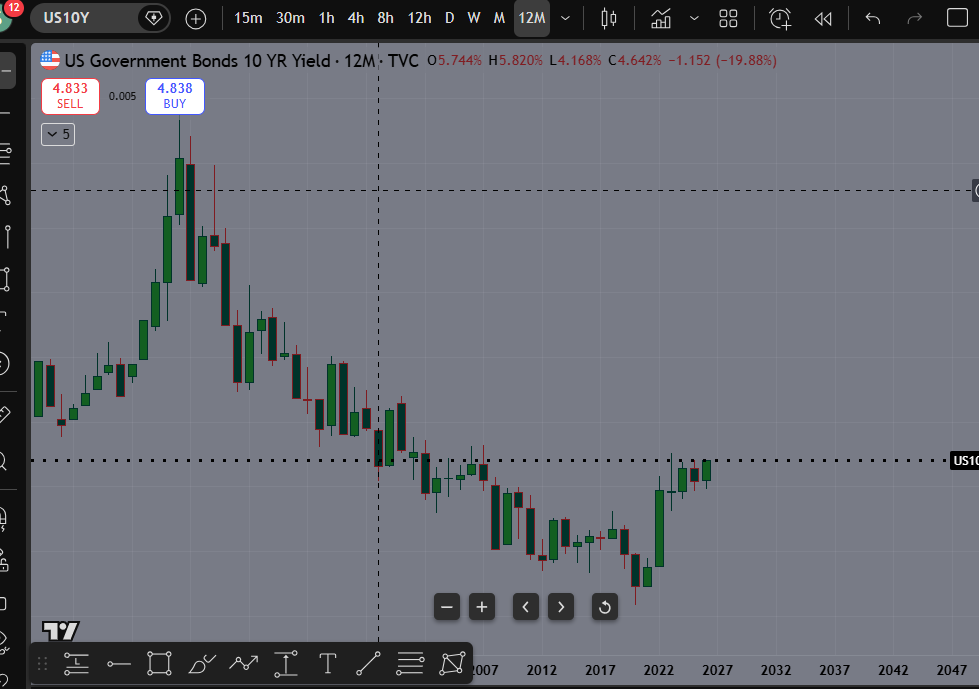Viewport: 979px width, 689px height.
Task: Select the 1h interval
Action: [x=327, y=18]
